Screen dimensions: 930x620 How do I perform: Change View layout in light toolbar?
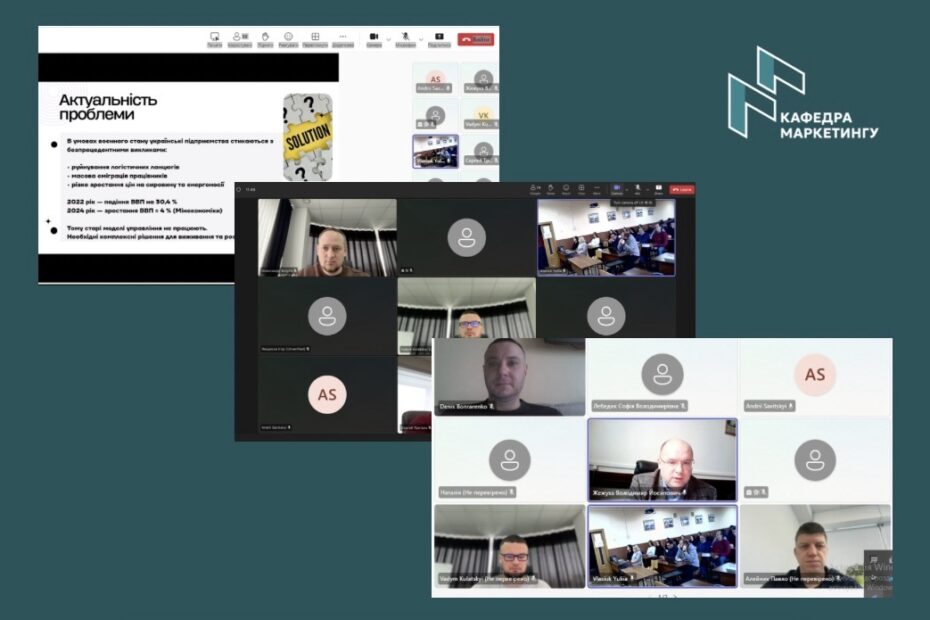pos(315,39)
